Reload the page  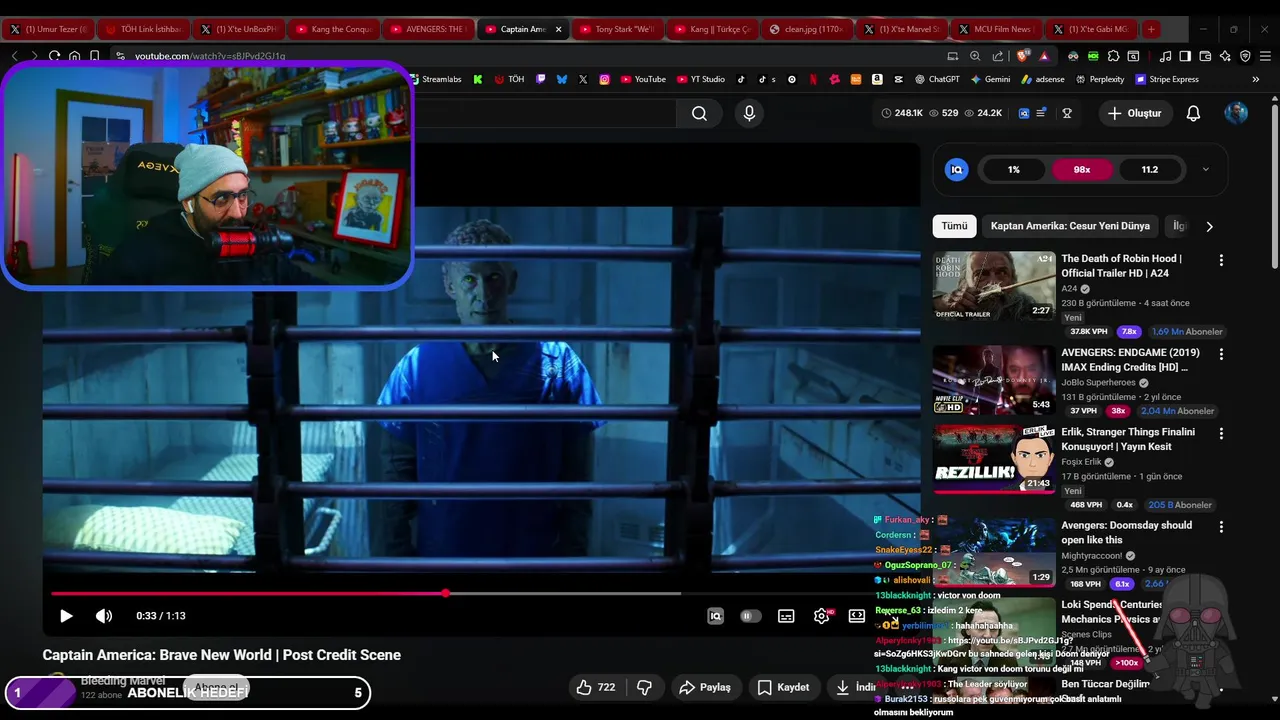54,56
